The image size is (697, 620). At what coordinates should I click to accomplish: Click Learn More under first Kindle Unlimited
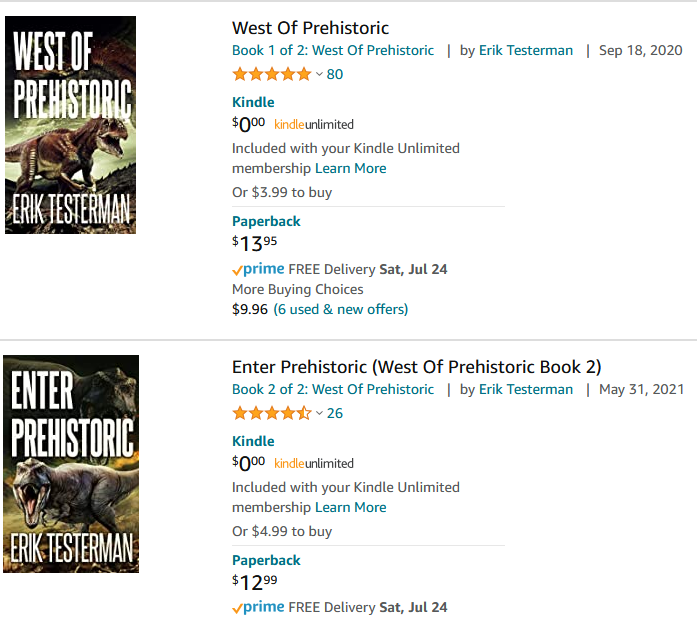pos(351,168)
